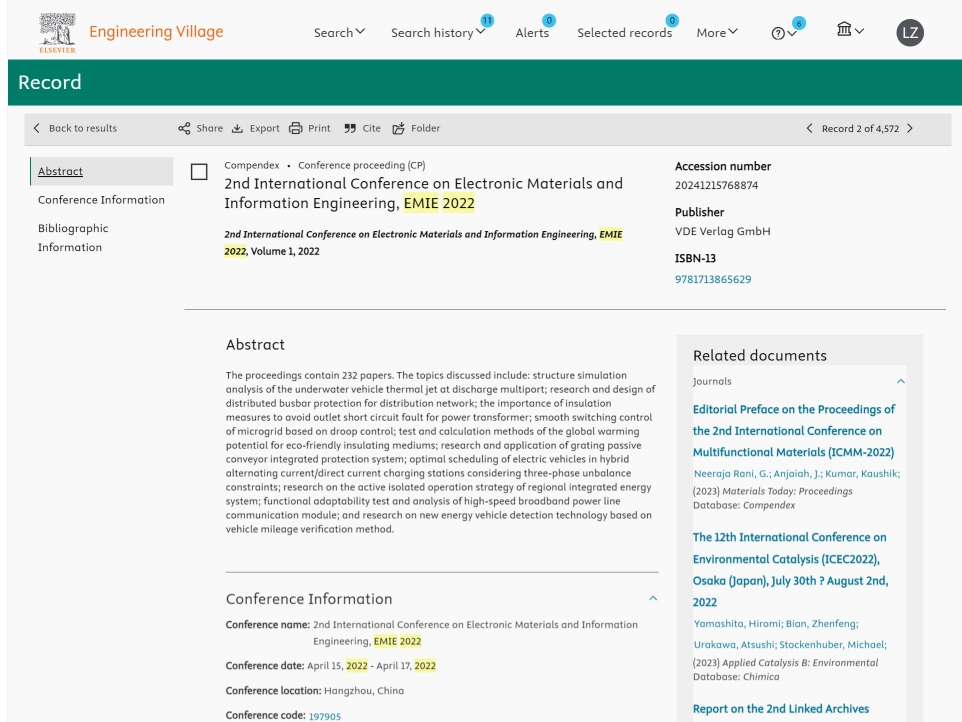Go to previous record arrow

point(810,128)
